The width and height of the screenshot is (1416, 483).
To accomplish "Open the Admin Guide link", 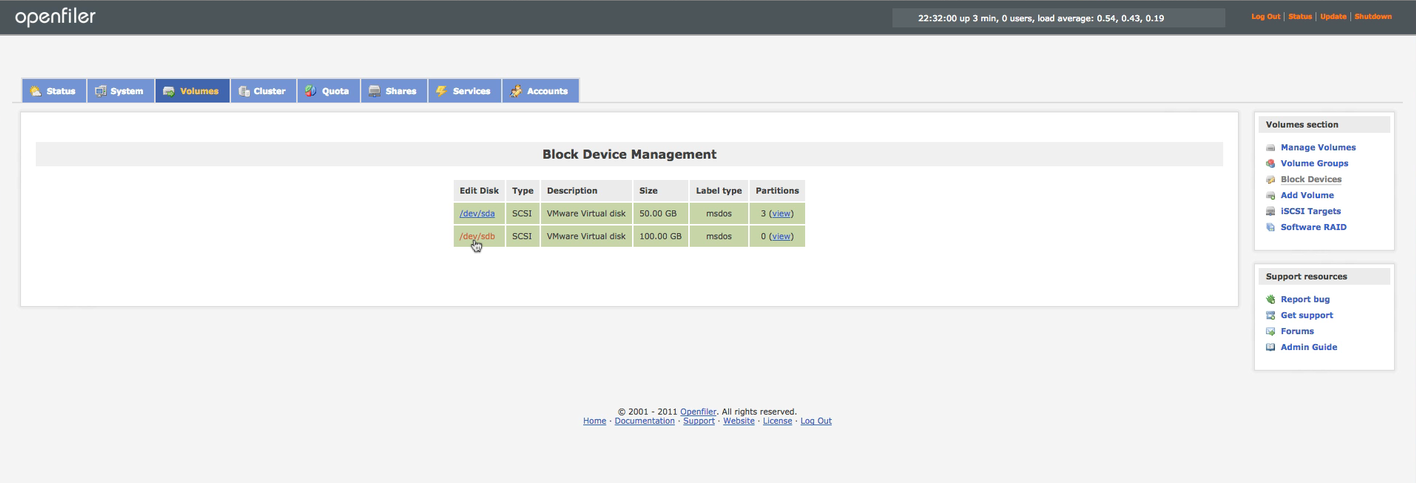I will click(x=1309, y=347).
